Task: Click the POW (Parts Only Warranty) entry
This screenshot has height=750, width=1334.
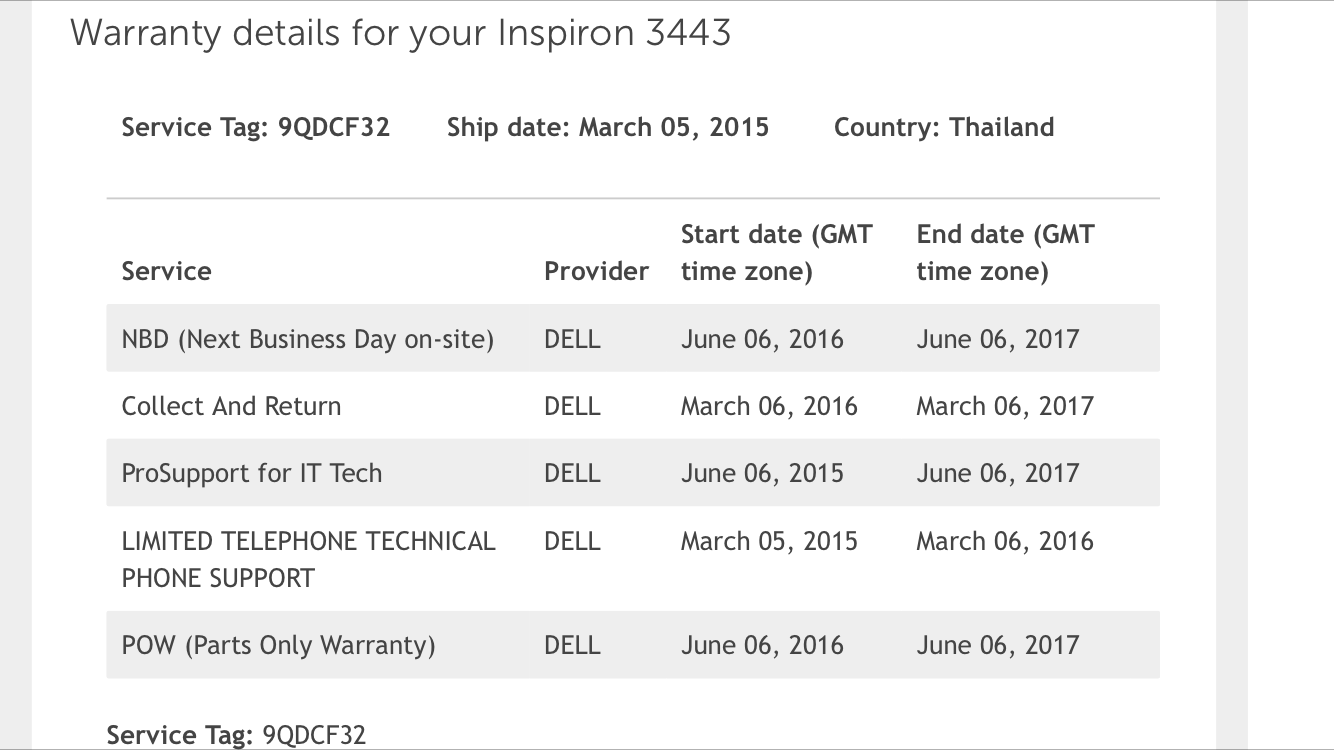Action: click(278, 645)
